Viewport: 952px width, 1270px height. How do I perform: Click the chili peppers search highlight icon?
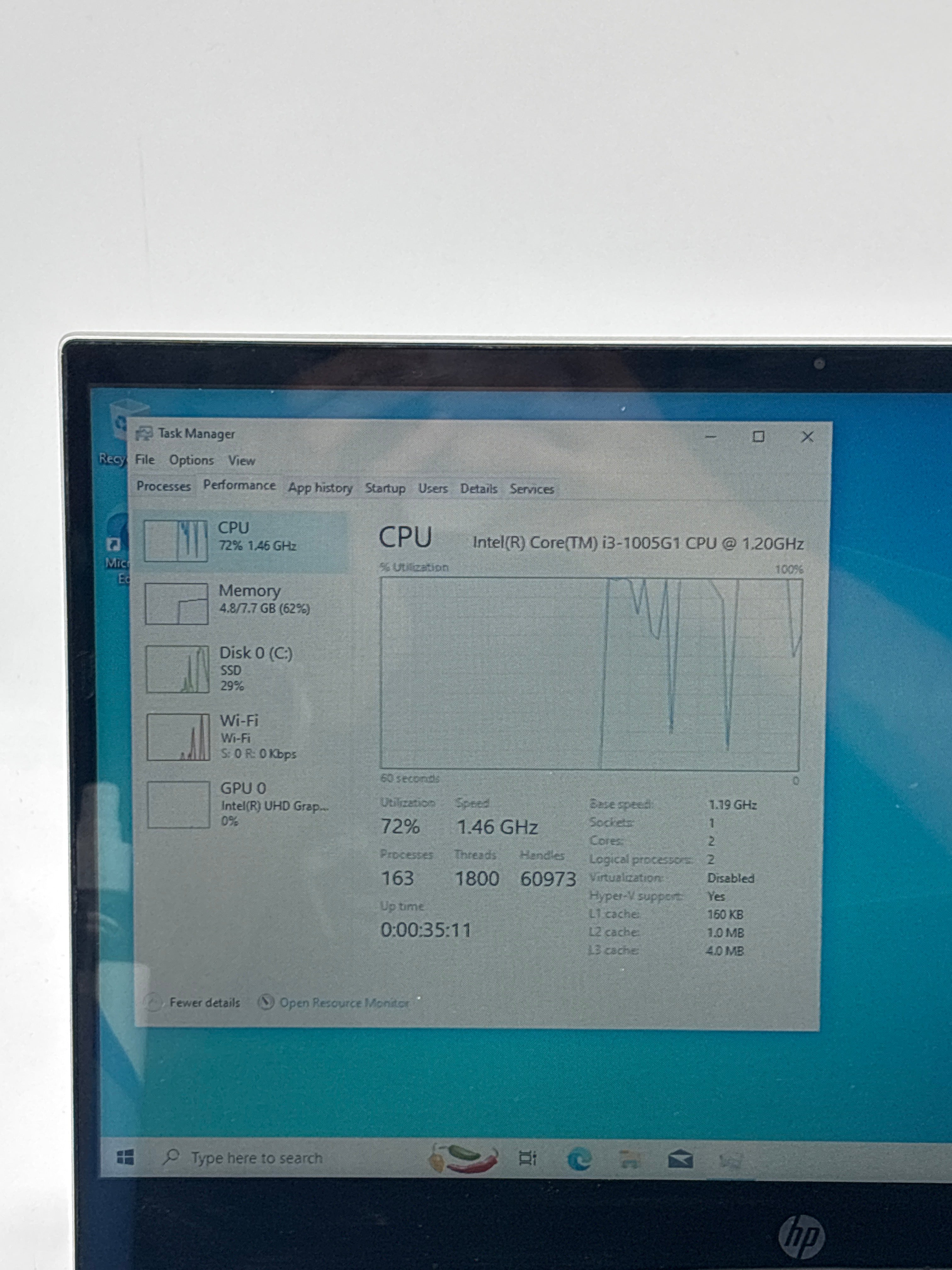(x=464, y=1158)
